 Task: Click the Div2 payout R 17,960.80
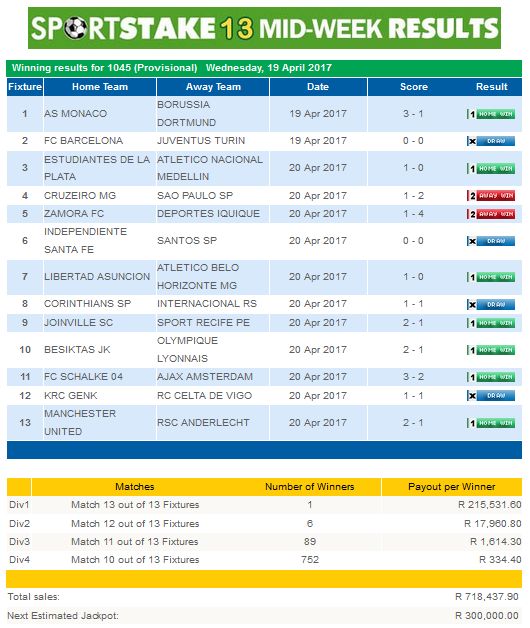492,523
